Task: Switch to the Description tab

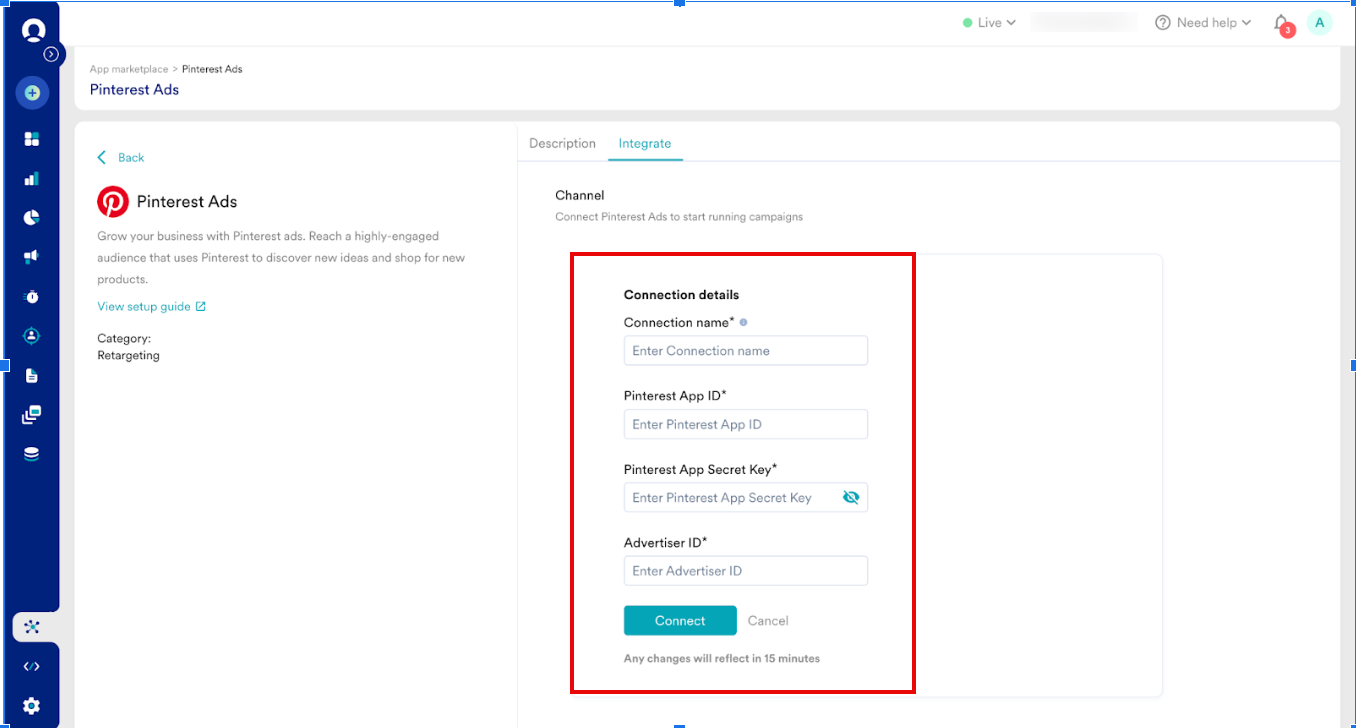Action: [x=562, y=144]
